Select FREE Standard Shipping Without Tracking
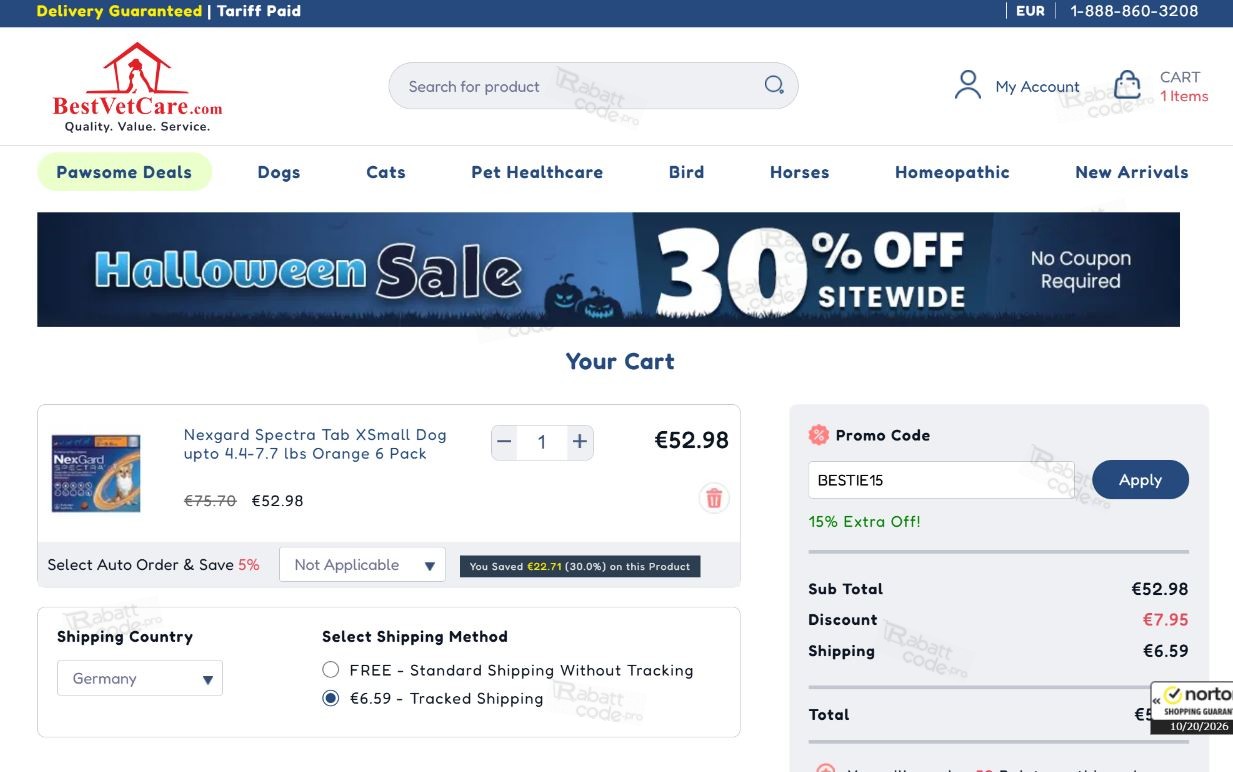The width and height of the screenshot is (1233, 772). [x=331, y=670]
